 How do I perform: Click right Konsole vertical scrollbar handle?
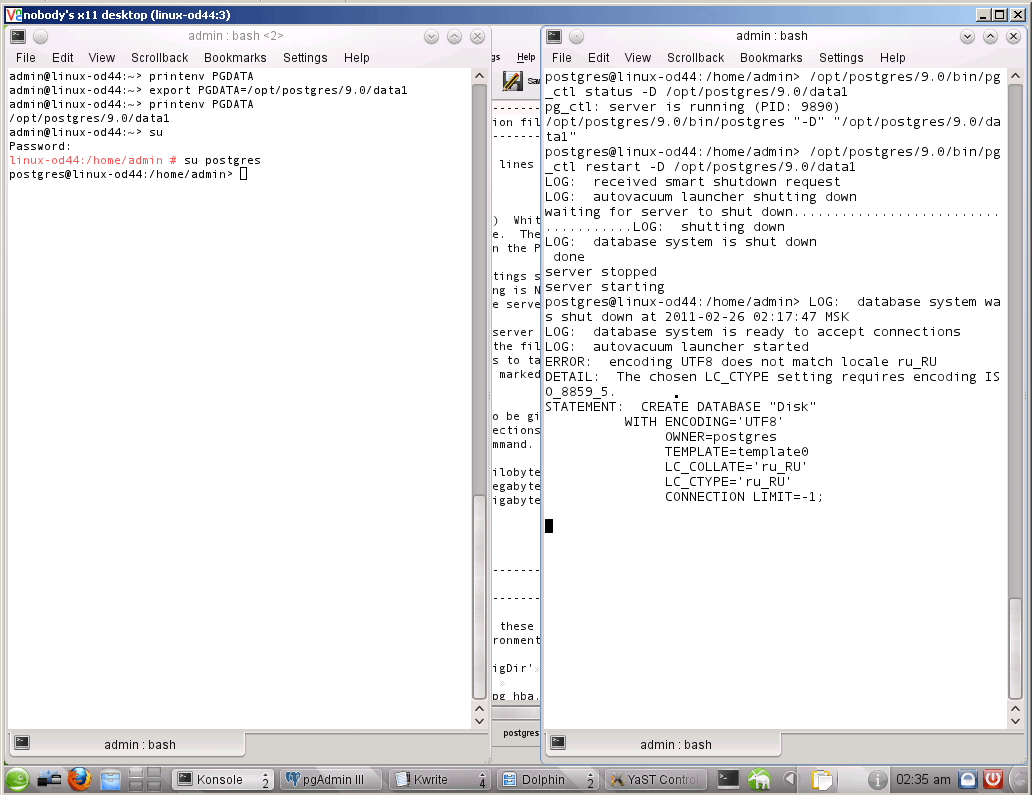pyautogui.click(x=1016, y=649)
